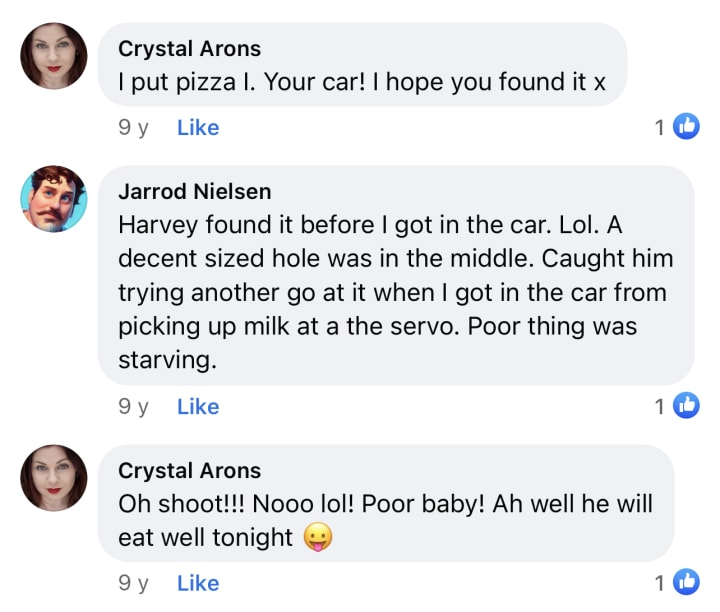Click Crystal Arons' avatar beside the "Oh shoot!!!" comment
The height and width of the screenshot is (612, 720).
(x=54, y=478)
